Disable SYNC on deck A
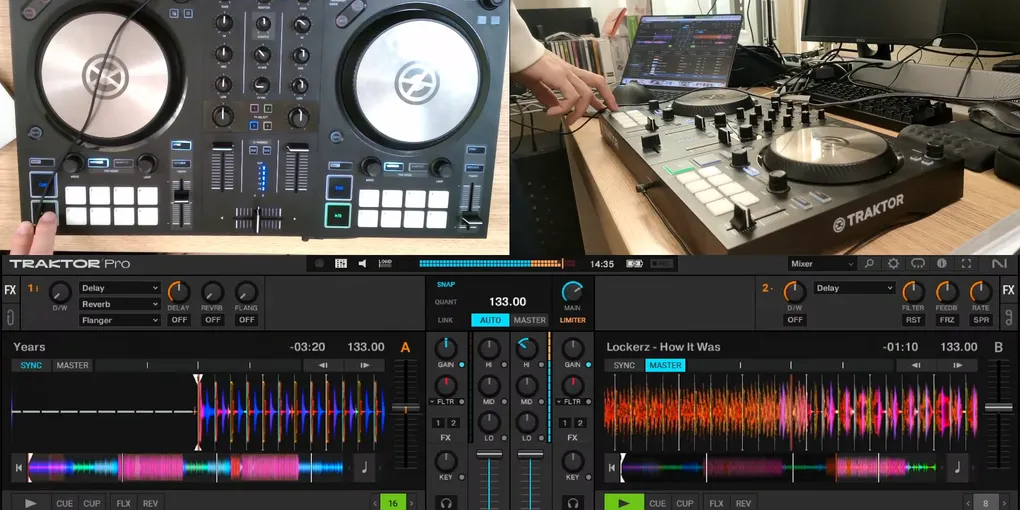 pos(31,365)
